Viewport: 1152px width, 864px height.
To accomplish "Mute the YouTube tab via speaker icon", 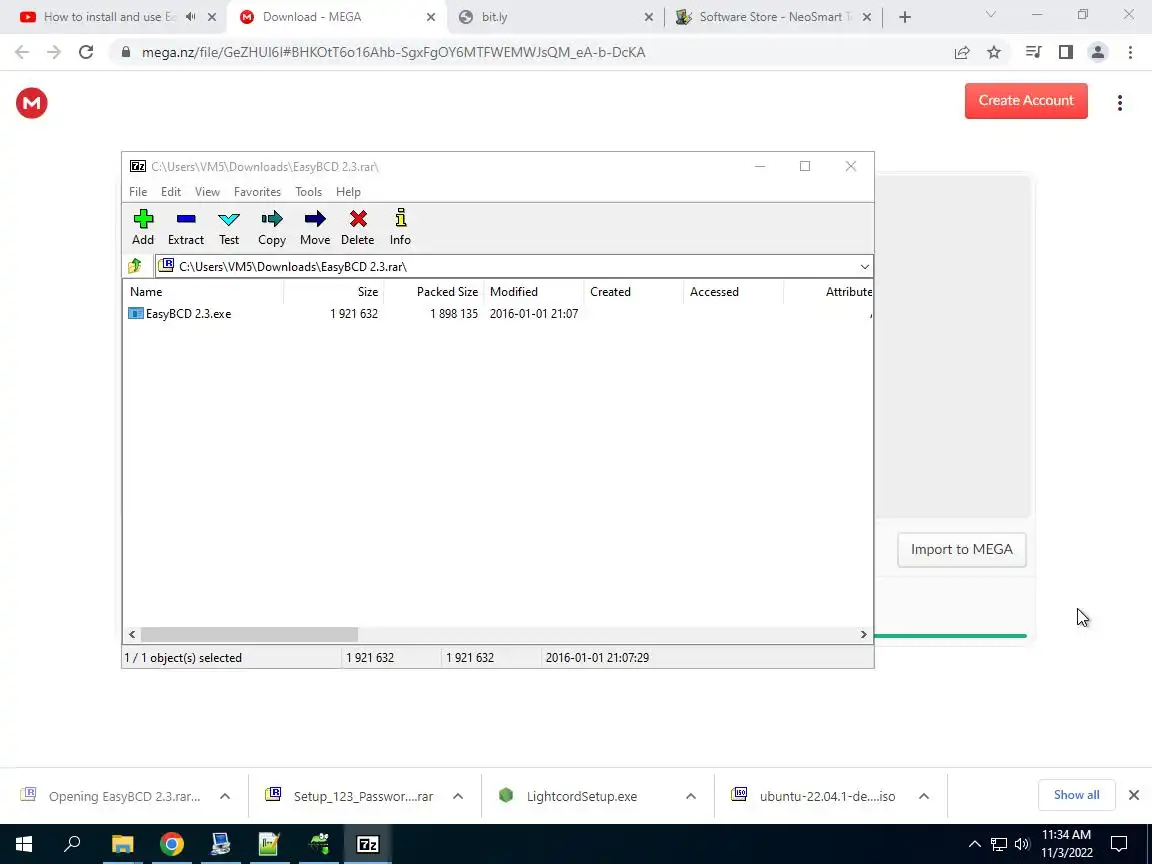I will click(x=191, y=17).
